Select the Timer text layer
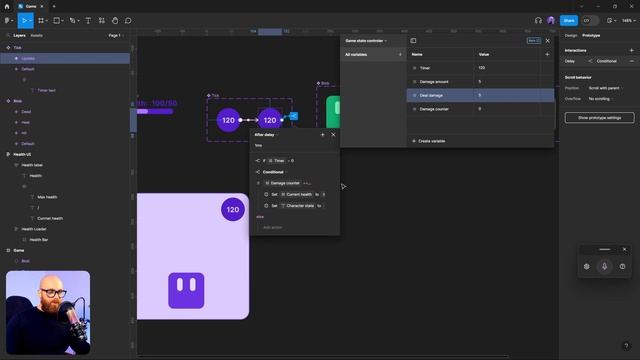640x360 pixels. (46, 90)
